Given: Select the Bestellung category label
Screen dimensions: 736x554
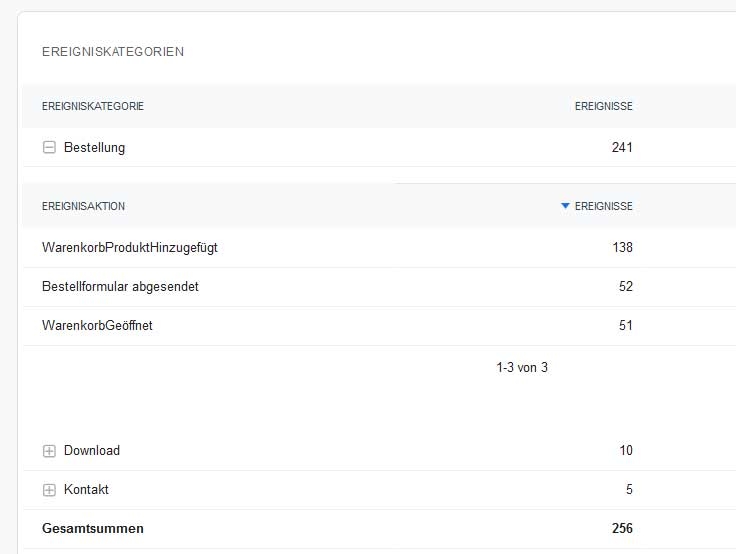Looking at the screenshot, I should pyautogui.click(x=94, y=148).
